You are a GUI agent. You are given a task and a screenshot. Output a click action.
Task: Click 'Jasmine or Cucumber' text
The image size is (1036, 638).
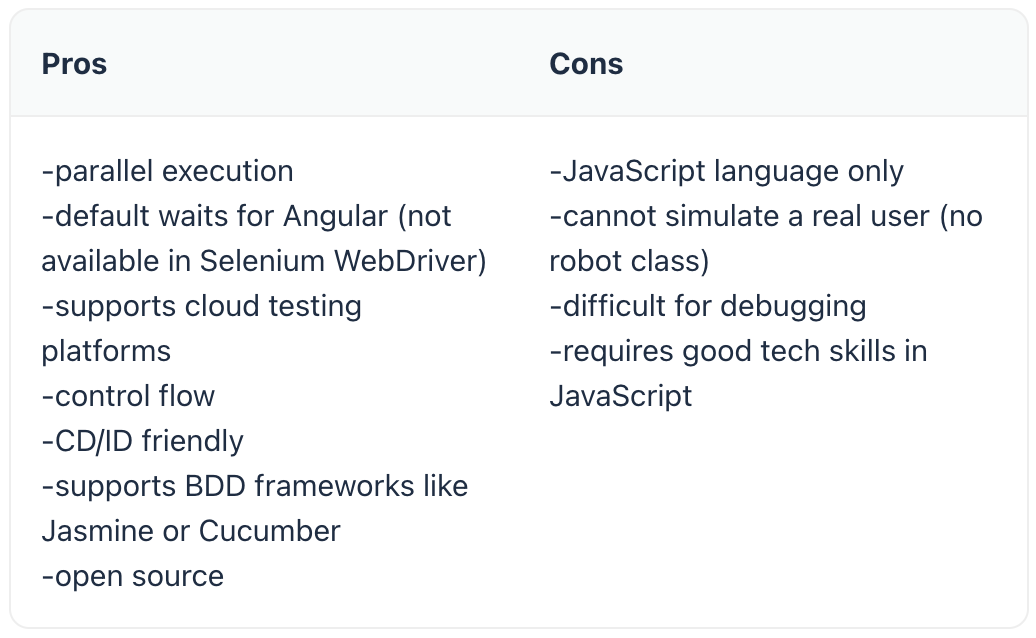pyautogui.click(x=191, y=531)
